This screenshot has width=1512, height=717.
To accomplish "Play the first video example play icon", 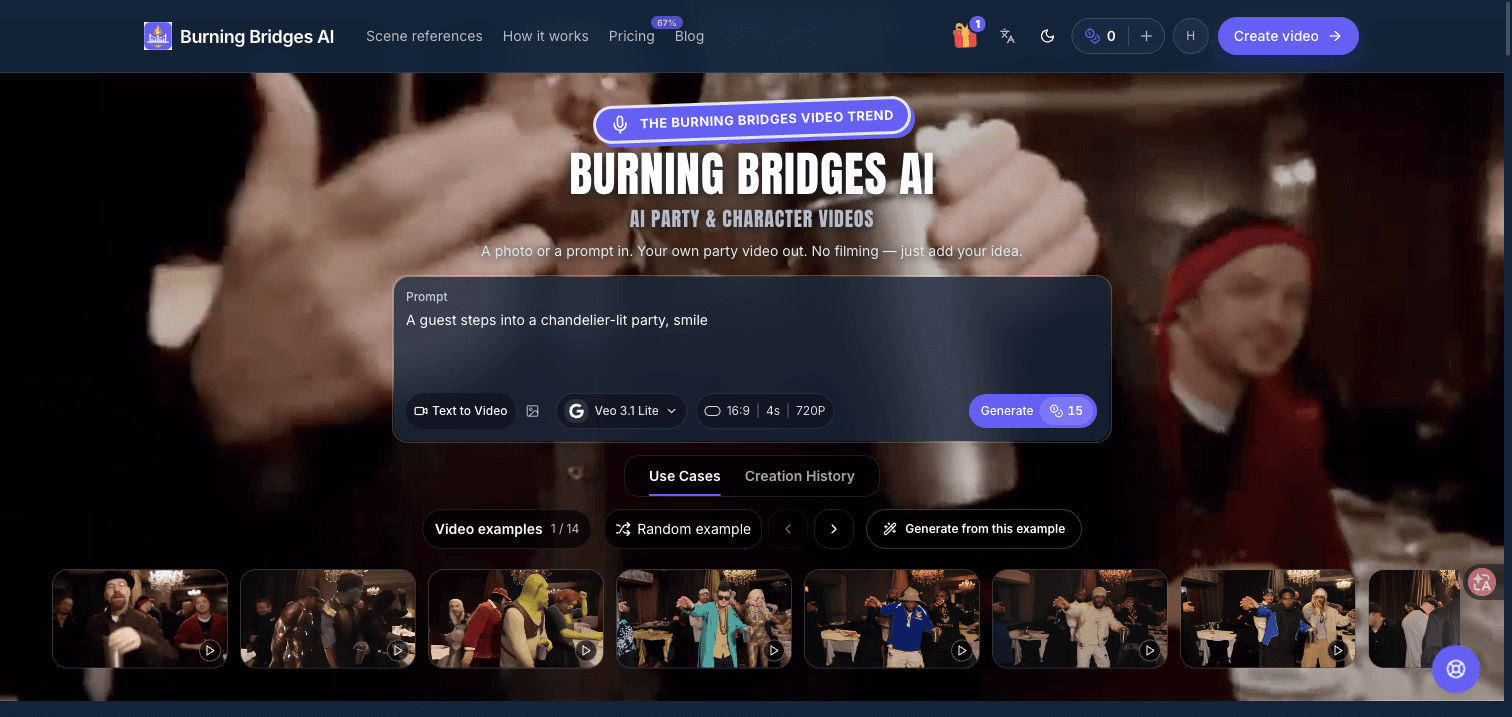I will point(210,650).
